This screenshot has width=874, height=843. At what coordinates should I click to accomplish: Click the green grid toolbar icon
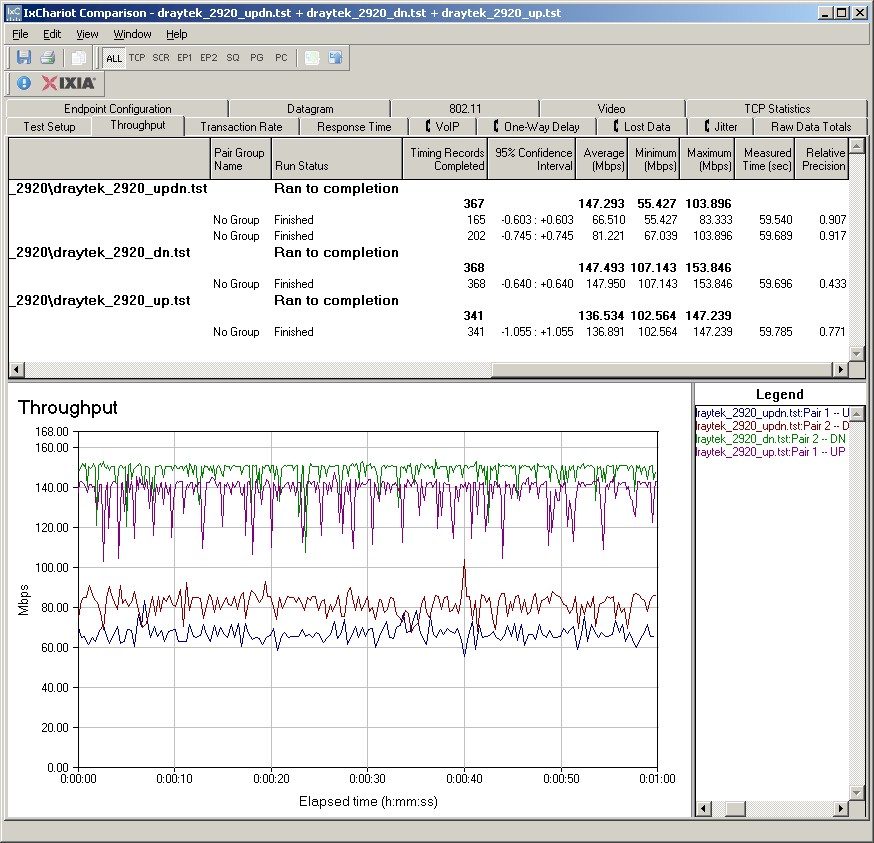tap(312, 57)
